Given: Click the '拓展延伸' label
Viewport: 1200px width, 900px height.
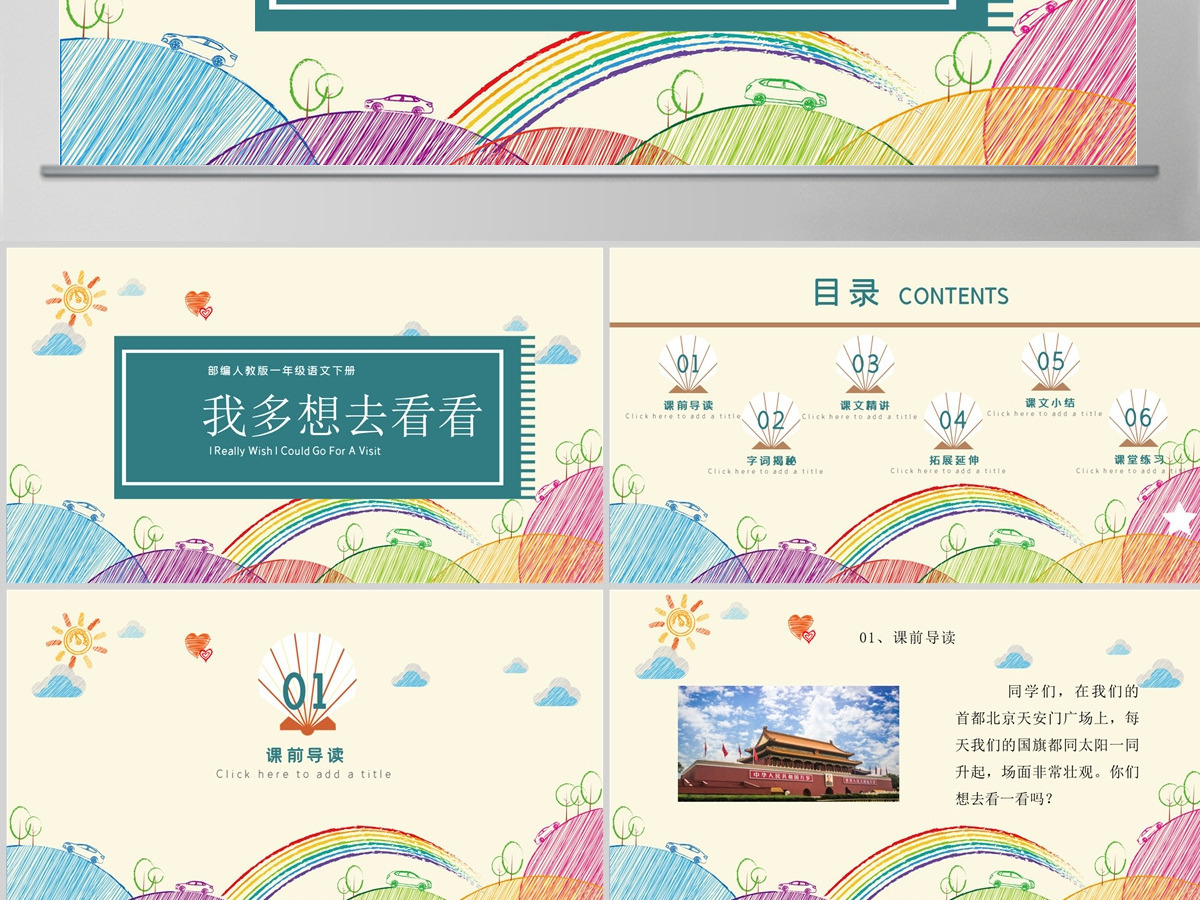Looking at the screenshot, I should click(x=953, y=460).
